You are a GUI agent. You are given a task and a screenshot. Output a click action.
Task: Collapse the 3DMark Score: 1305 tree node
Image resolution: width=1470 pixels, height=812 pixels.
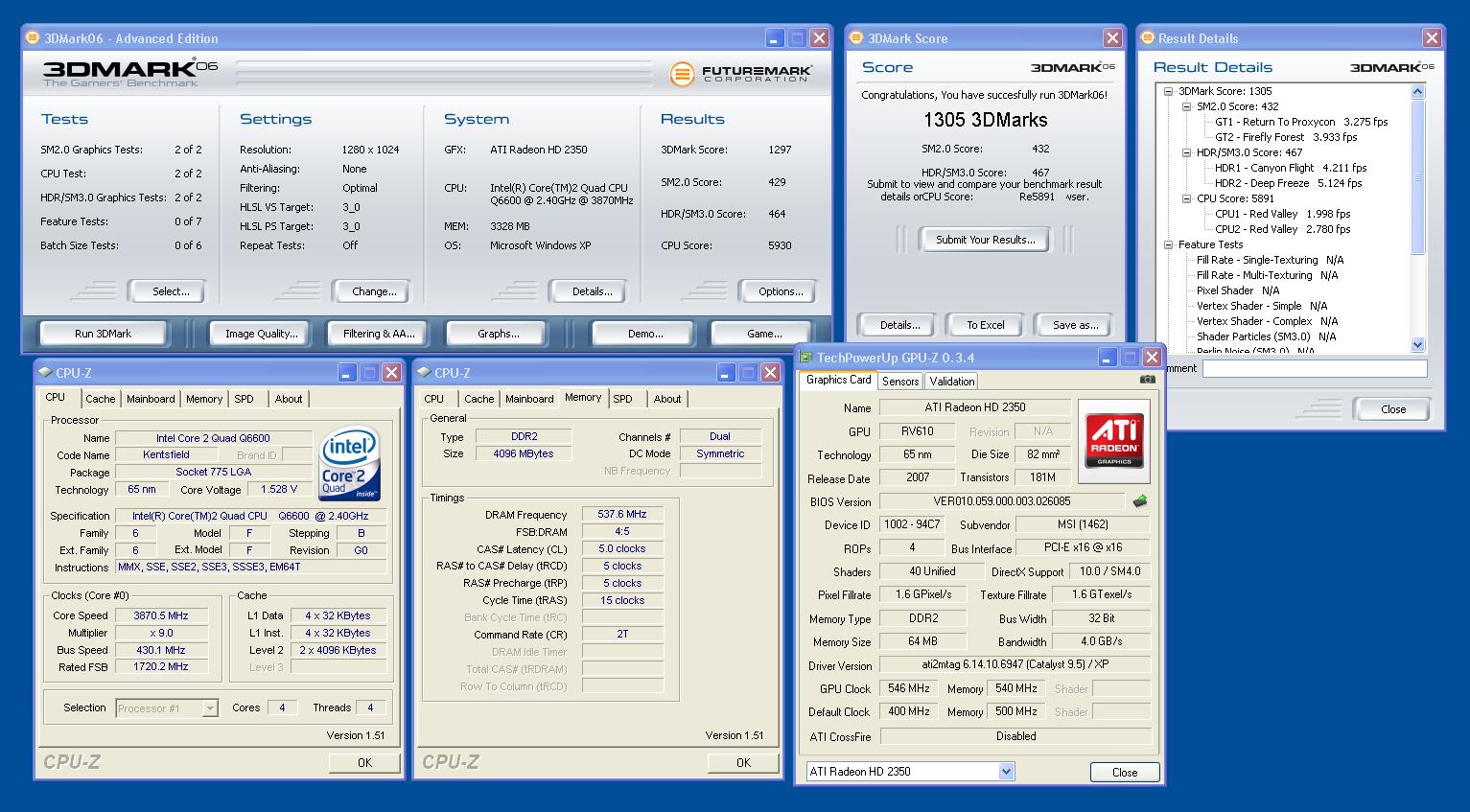click(1168, 91)
